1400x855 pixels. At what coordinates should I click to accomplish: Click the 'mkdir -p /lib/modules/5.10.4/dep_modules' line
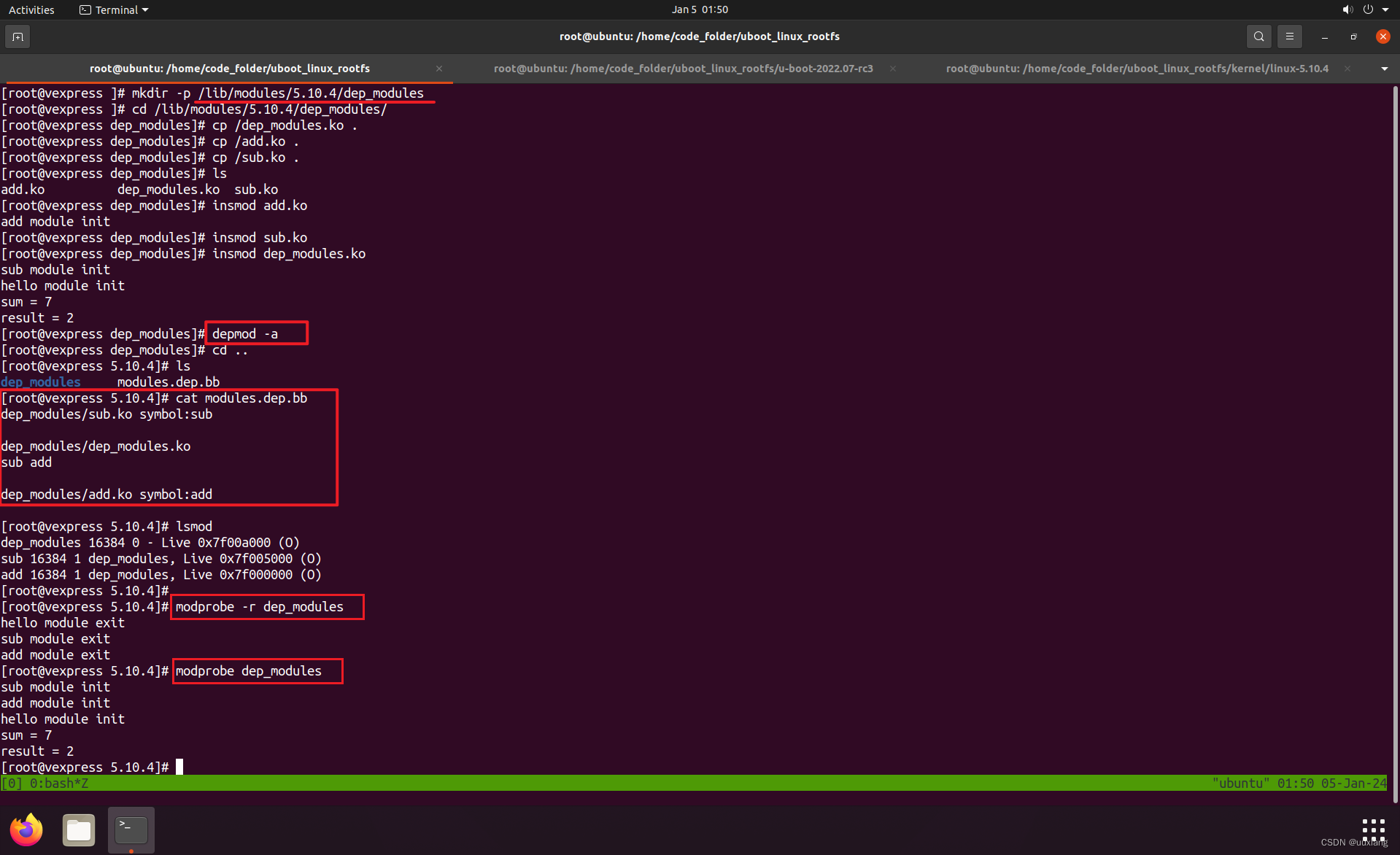pyautogui.click(x=212, y=93)
